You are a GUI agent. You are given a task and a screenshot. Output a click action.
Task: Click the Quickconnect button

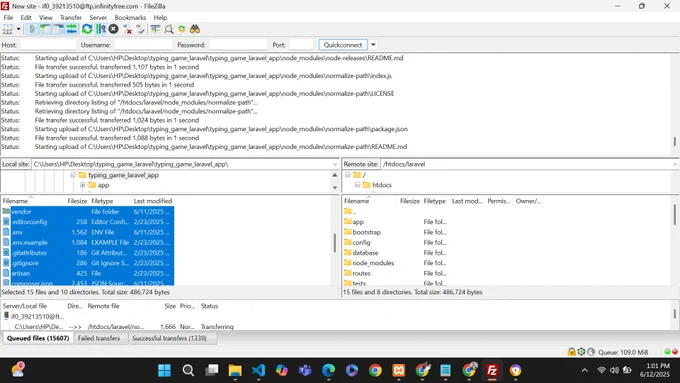(343, 45)
